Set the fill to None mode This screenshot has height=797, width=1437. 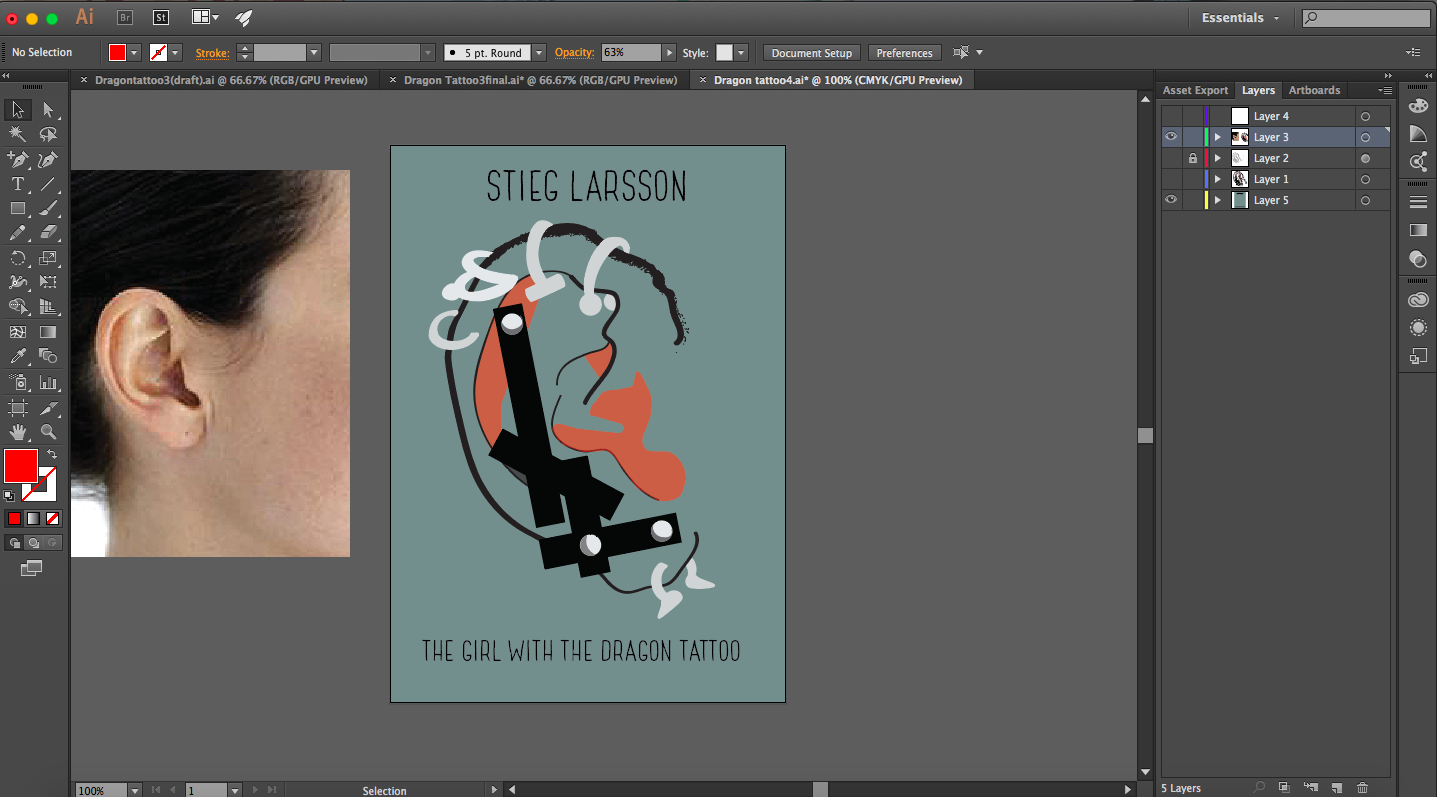(x=53, y=518)
